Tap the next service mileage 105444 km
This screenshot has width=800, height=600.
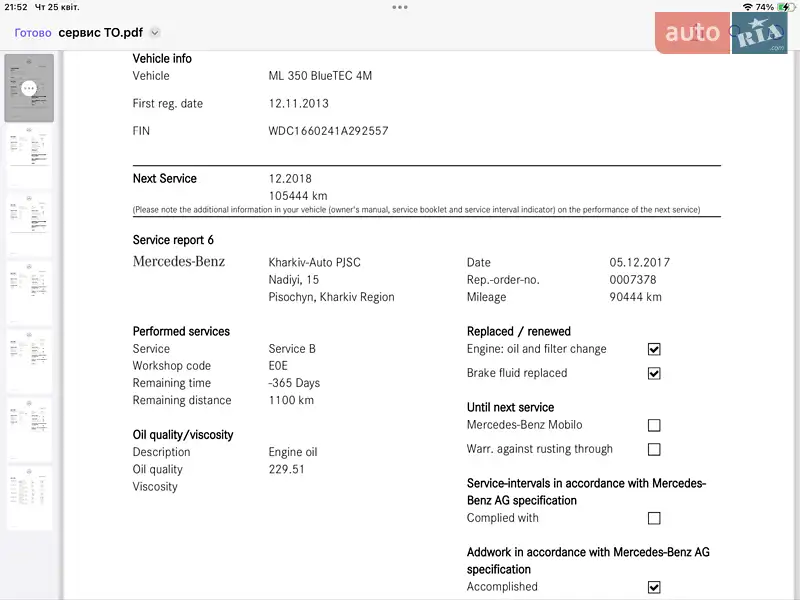[298, 196]
